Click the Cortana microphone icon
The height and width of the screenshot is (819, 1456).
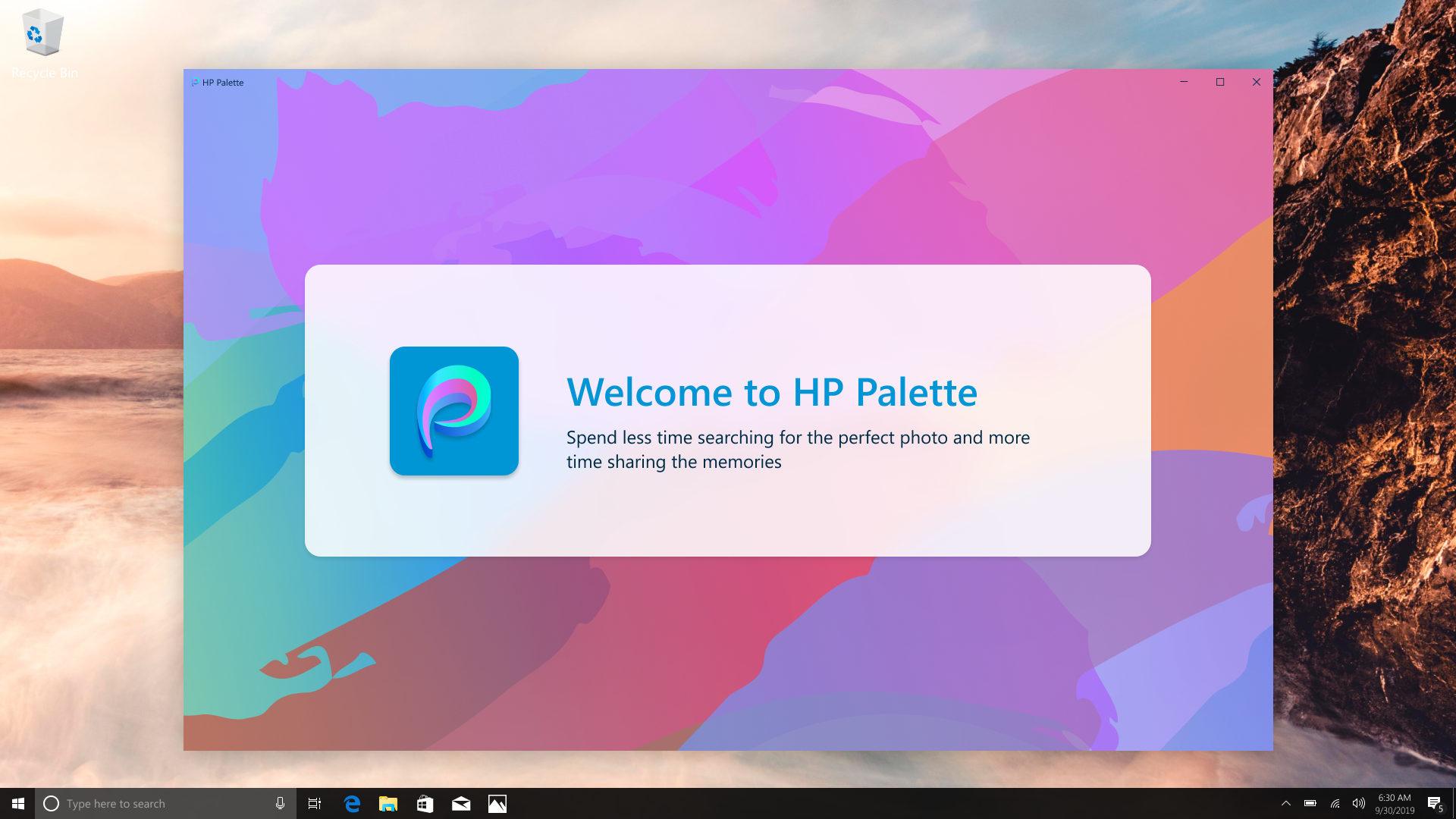(x=280, y=803)
